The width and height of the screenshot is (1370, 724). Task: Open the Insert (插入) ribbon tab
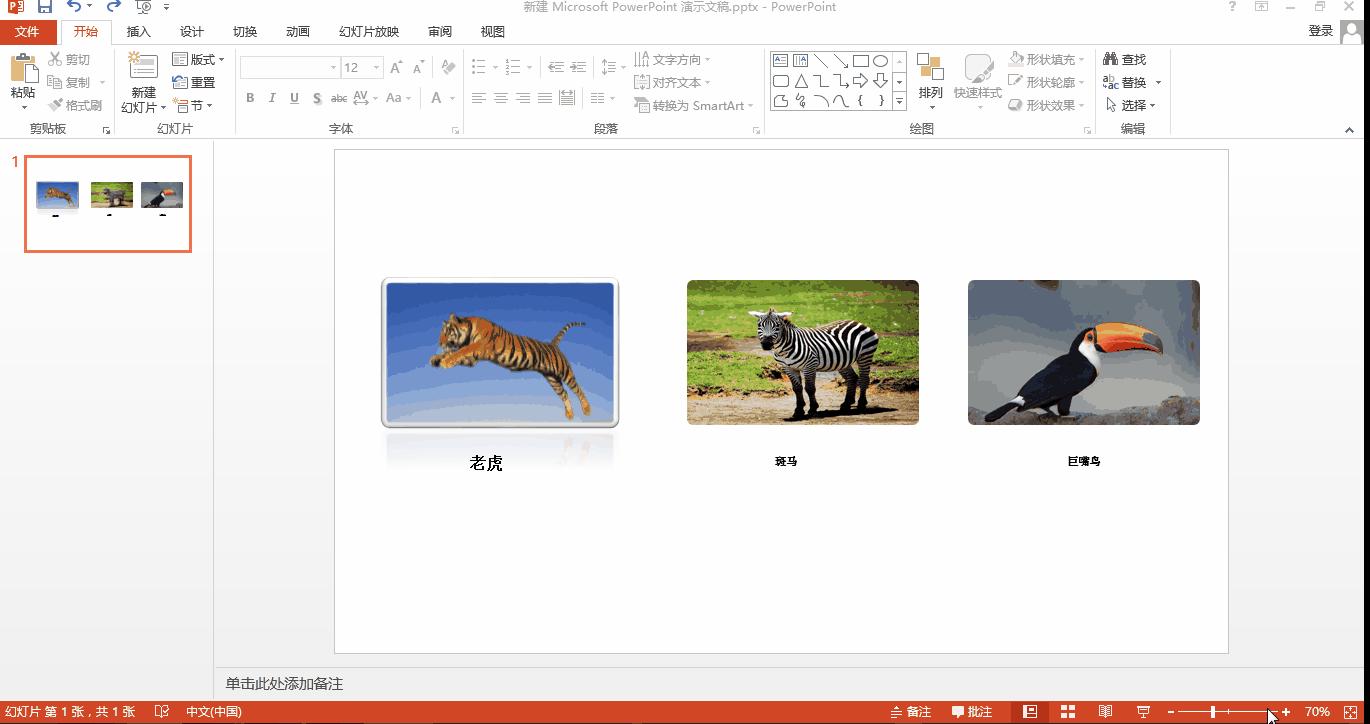coord(138,32)
